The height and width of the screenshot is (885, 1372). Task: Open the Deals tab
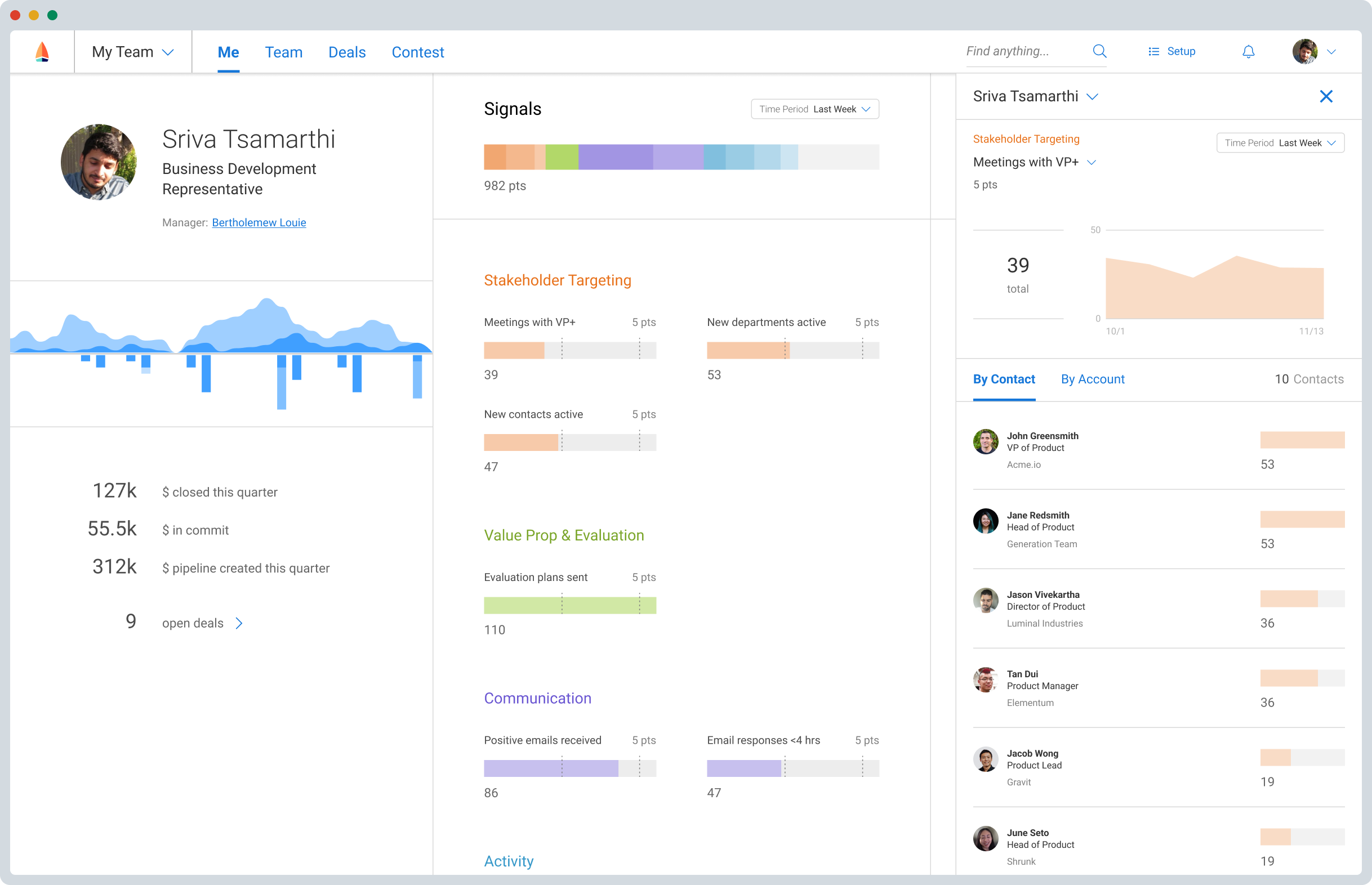(346, 52)
